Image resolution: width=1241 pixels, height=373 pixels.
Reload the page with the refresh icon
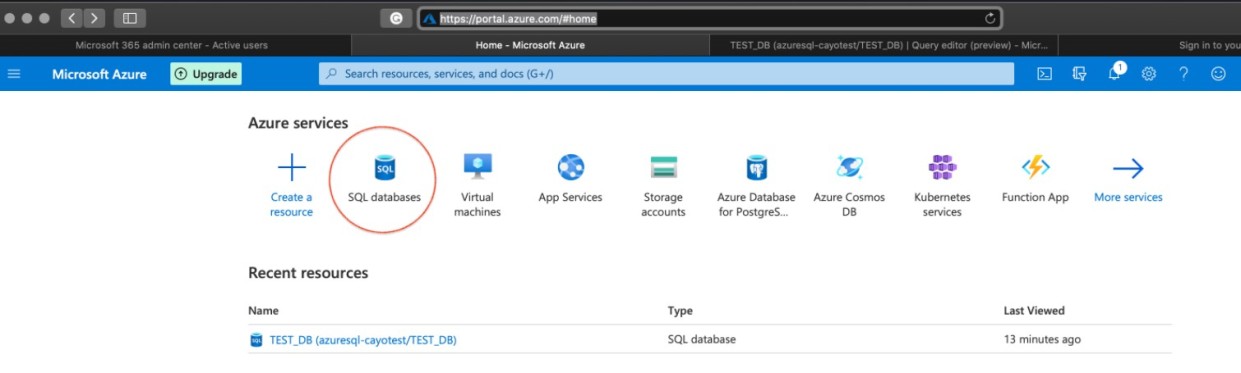[990, 18]
